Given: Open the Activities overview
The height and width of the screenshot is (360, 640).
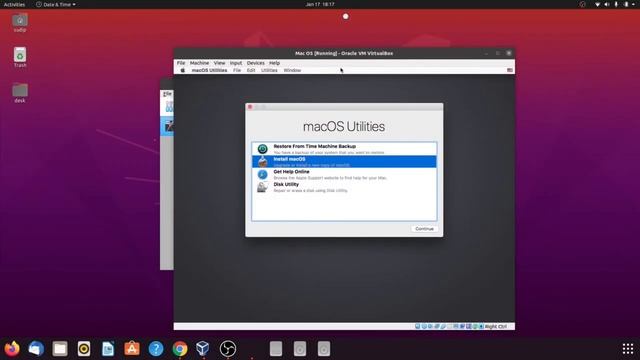Looking at the screenshot, I should pyautogui.click(x=14, y=4).
